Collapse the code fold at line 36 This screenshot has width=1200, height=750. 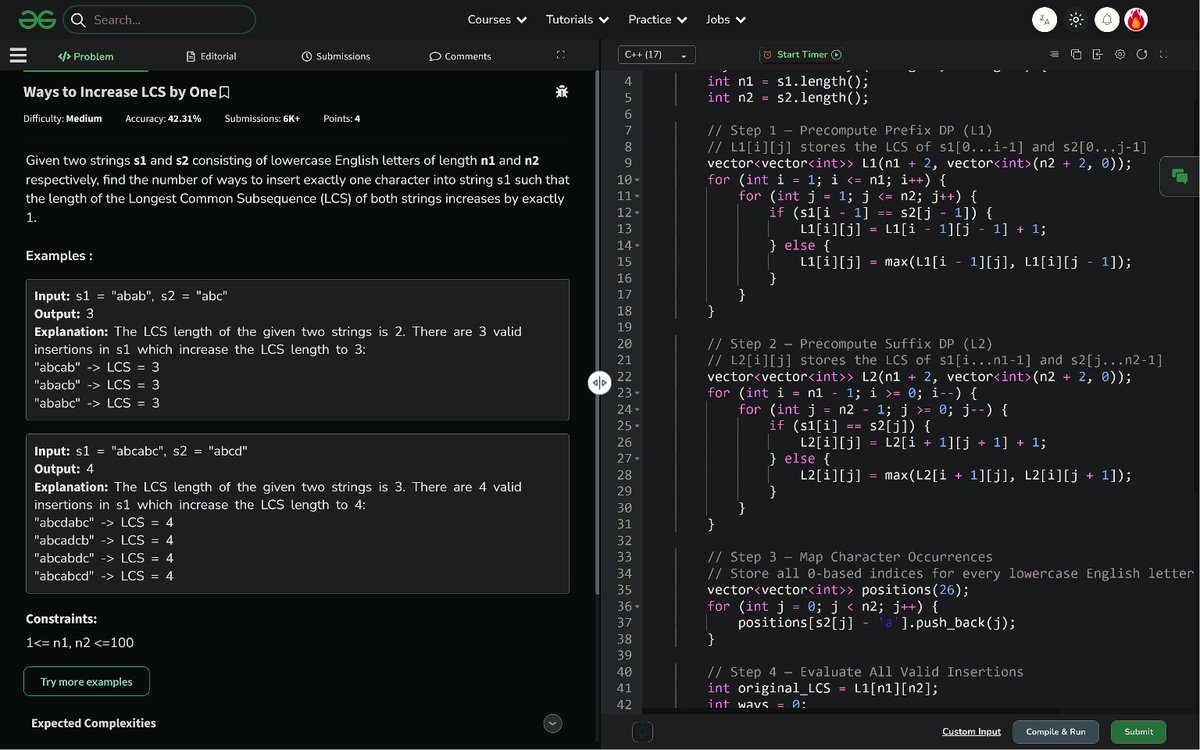click(637, 606)
